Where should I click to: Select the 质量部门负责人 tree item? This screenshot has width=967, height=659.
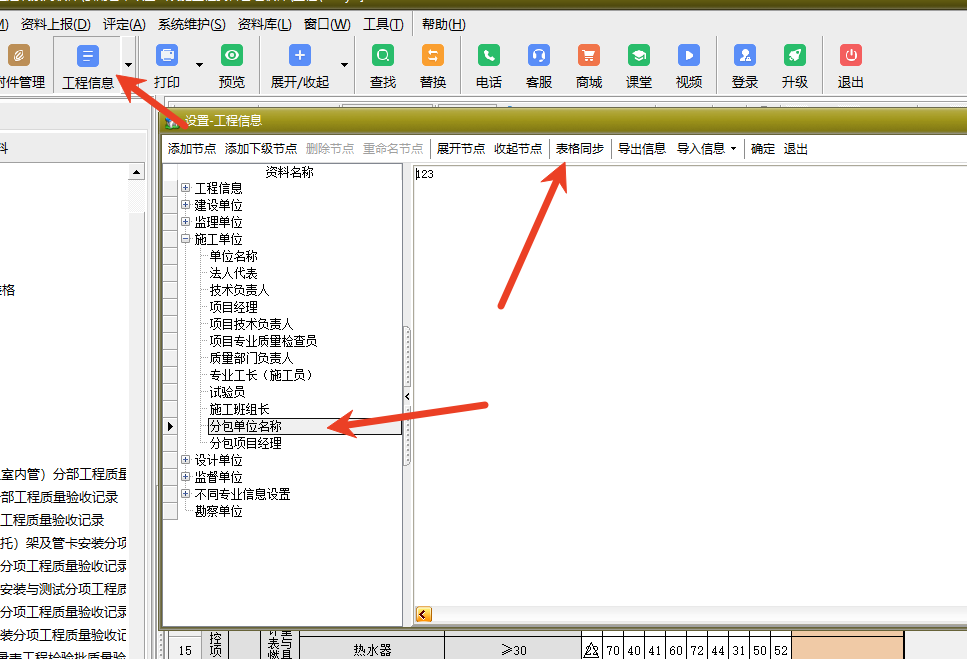tap(251, 358)
